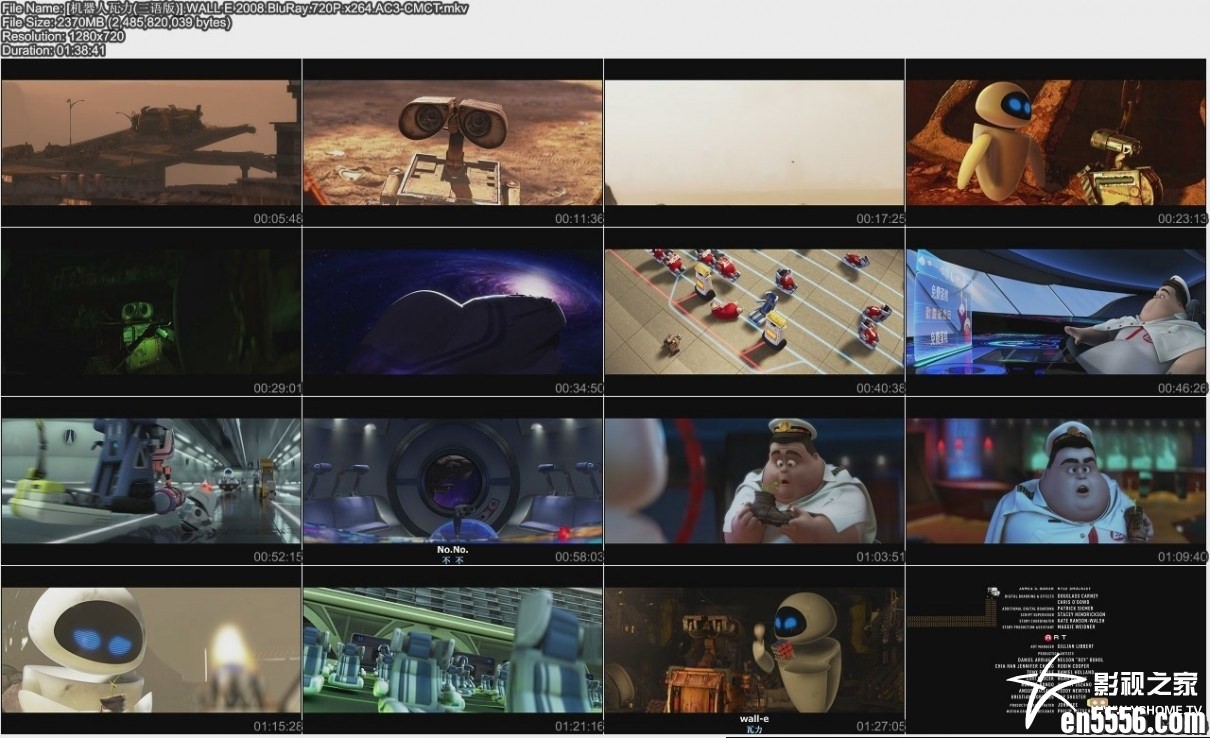The width and height of the screenshot is (1210, 738).
Task: Click the "No.No." subtitle text
Action: (453, 549)
